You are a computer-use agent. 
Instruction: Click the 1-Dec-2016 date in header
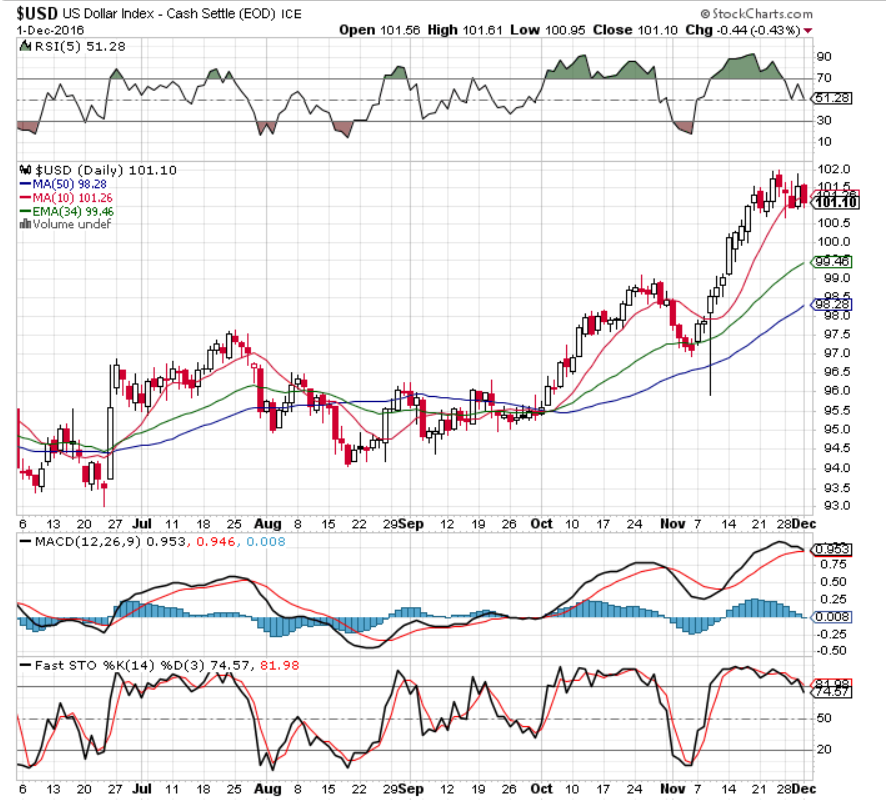click(x=50, y=30)
